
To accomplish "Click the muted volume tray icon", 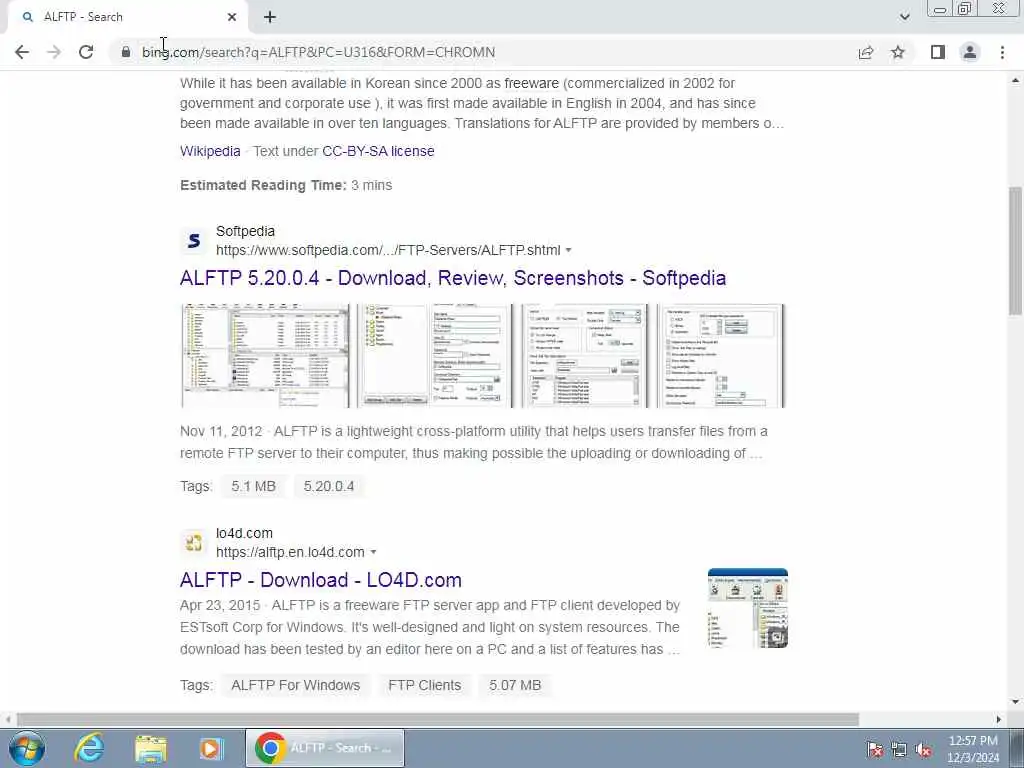I will [x=923, y=750].
